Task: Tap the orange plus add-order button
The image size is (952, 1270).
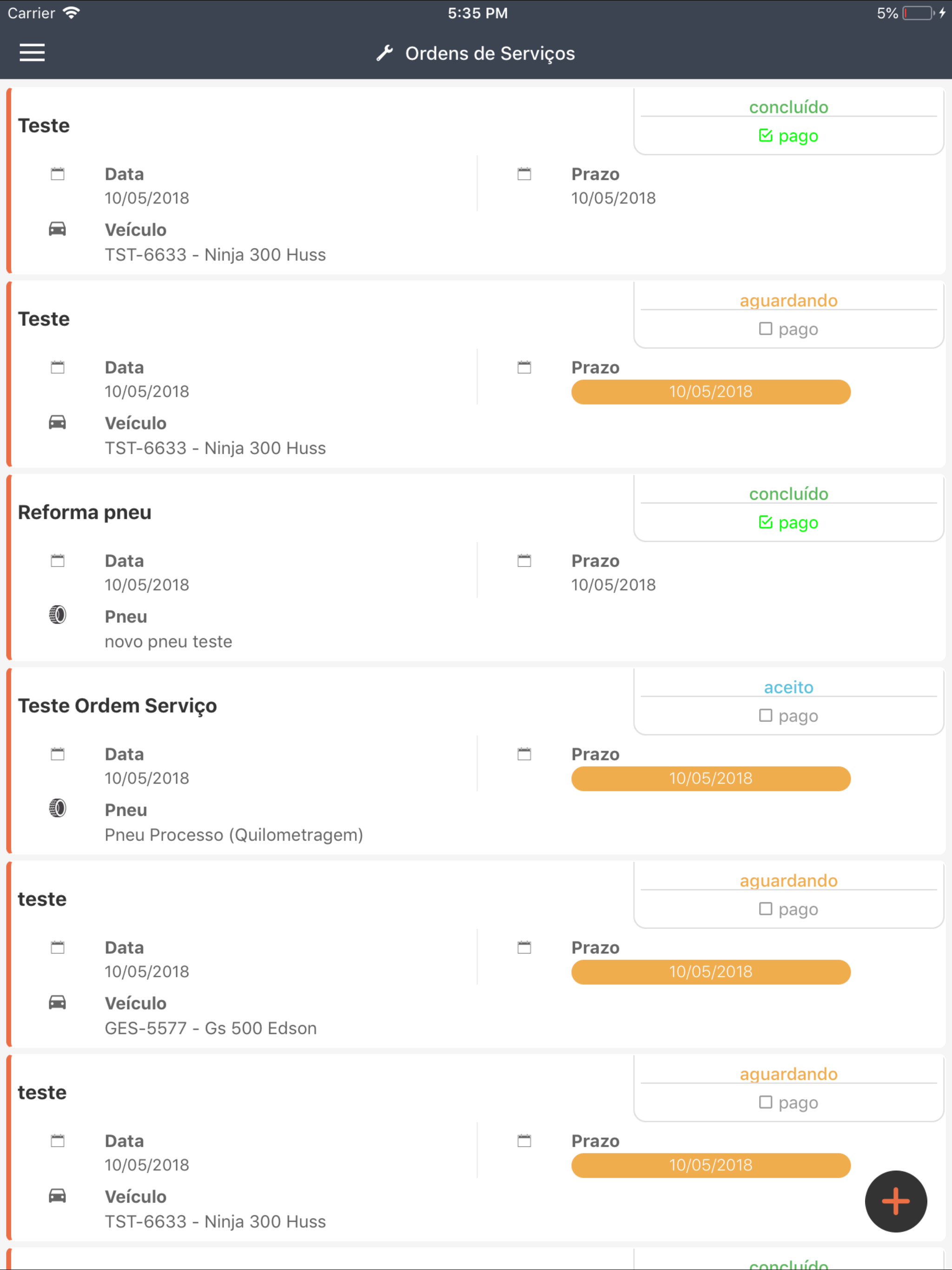Action: coord(895,1201)
